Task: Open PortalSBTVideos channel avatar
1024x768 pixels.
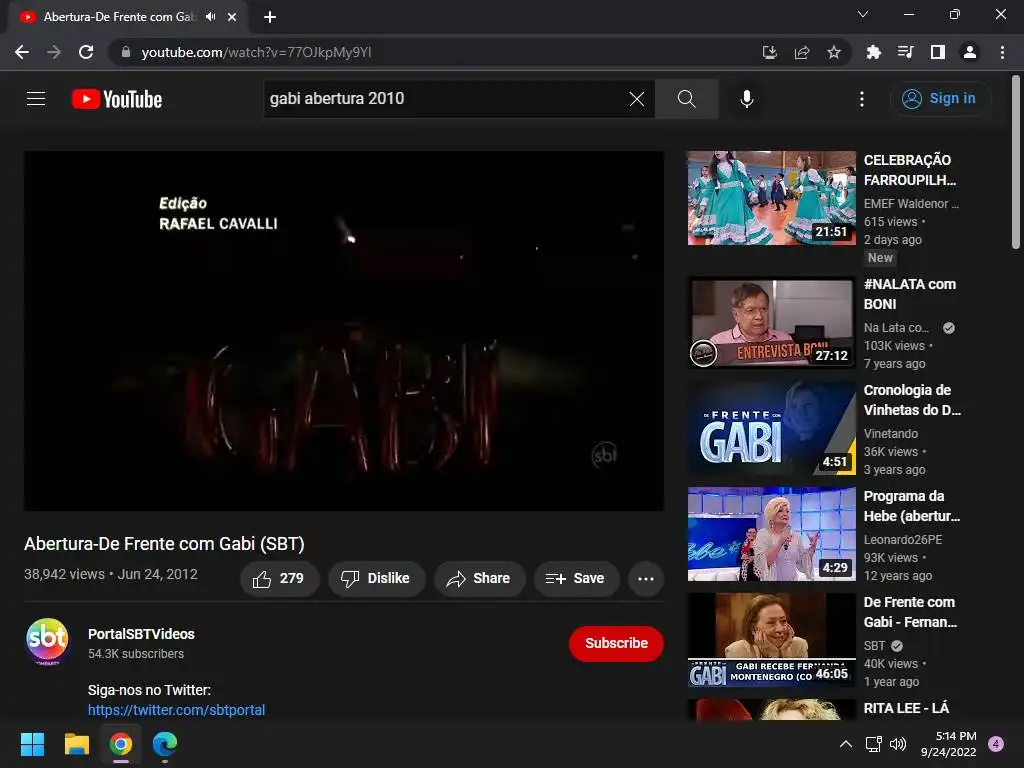Action: pyautogui.click(x=47, y=641)
